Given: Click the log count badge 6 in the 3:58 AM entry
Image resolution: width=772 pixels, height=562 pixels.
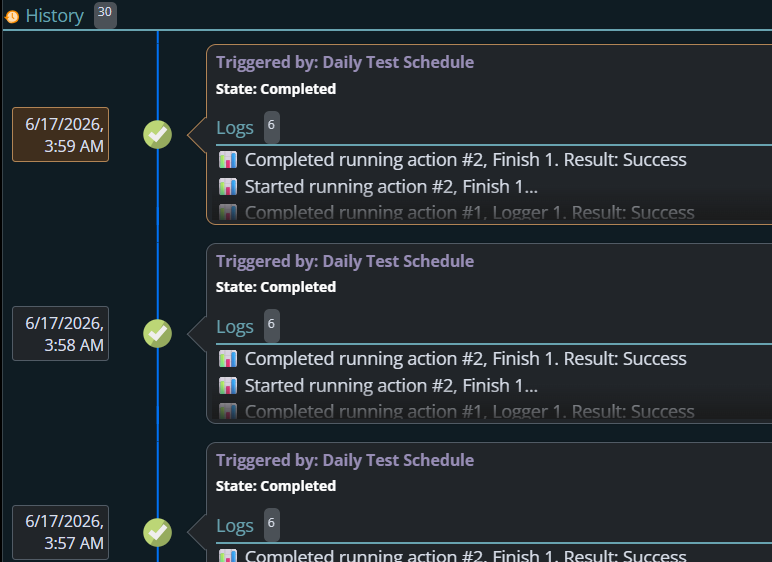Looking at the screenshot, I should pyautogui.click(x=272, y=325).
